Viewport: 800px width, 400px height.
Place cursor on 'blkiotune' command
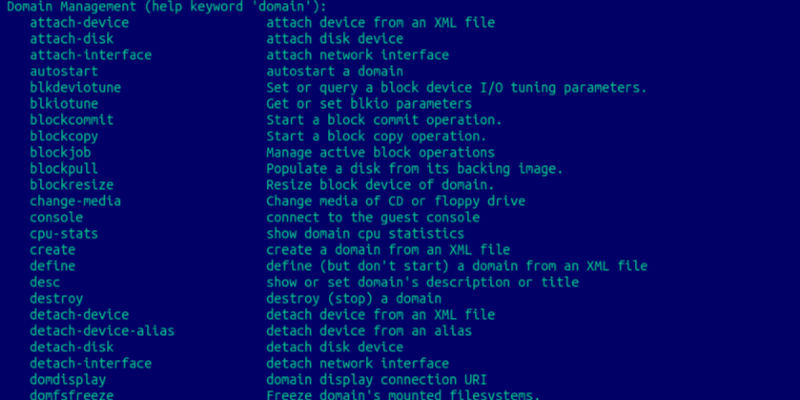pos(64,103)
